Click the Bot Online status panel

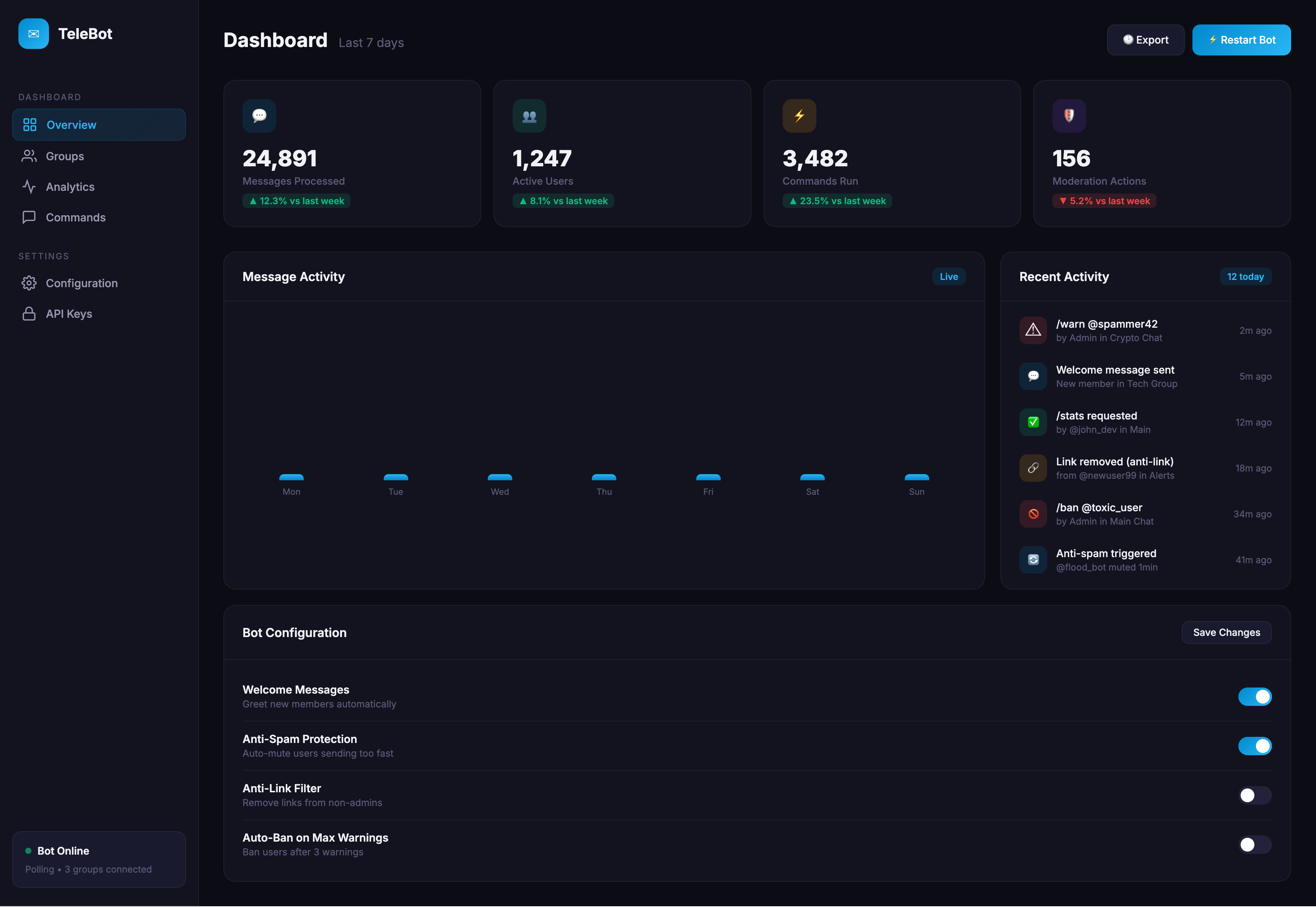pos(99,859)
